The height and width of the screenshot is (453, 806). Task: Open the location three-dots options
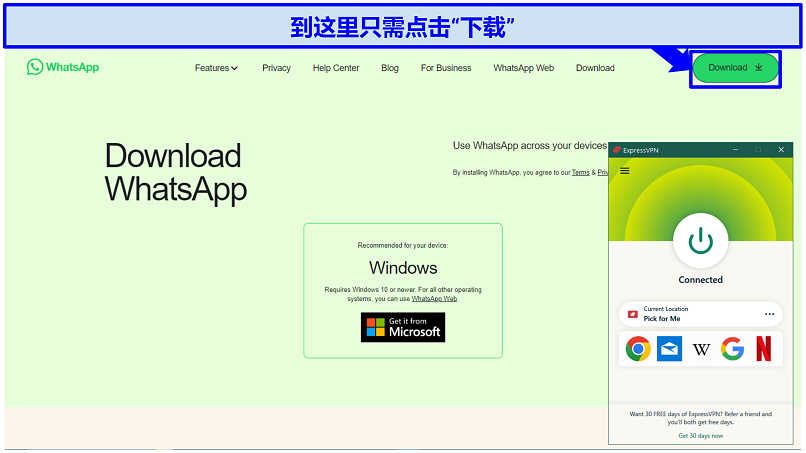(769, 314)
